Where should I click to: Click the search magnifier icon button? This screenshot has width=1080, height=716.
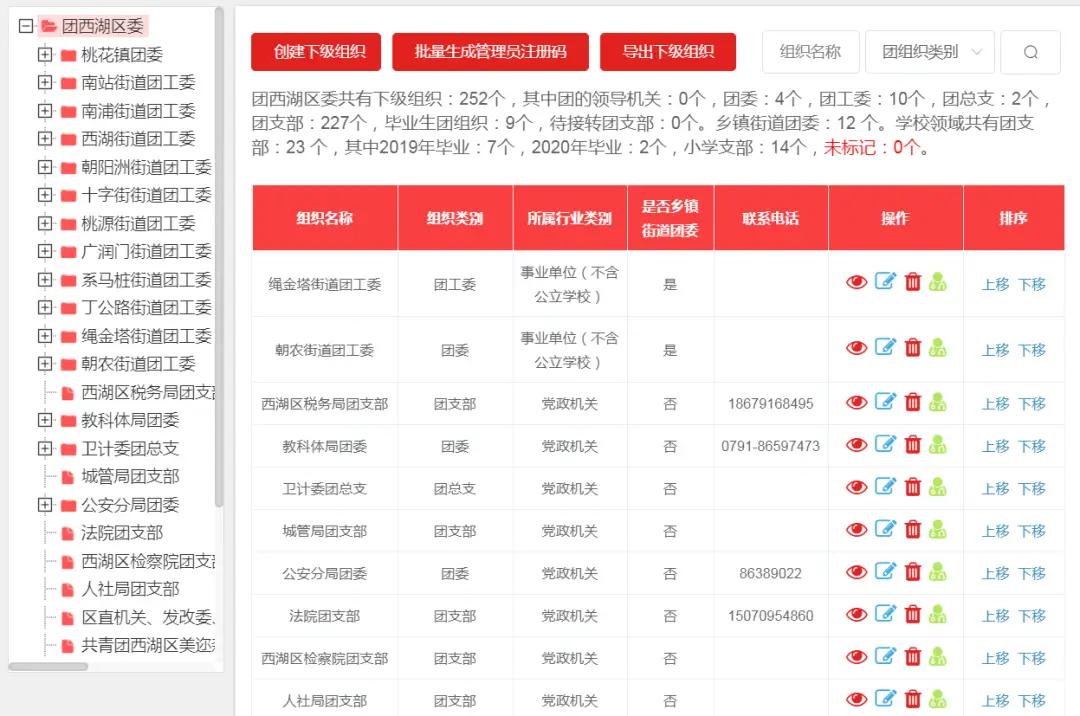click(x=1030, y=52)
